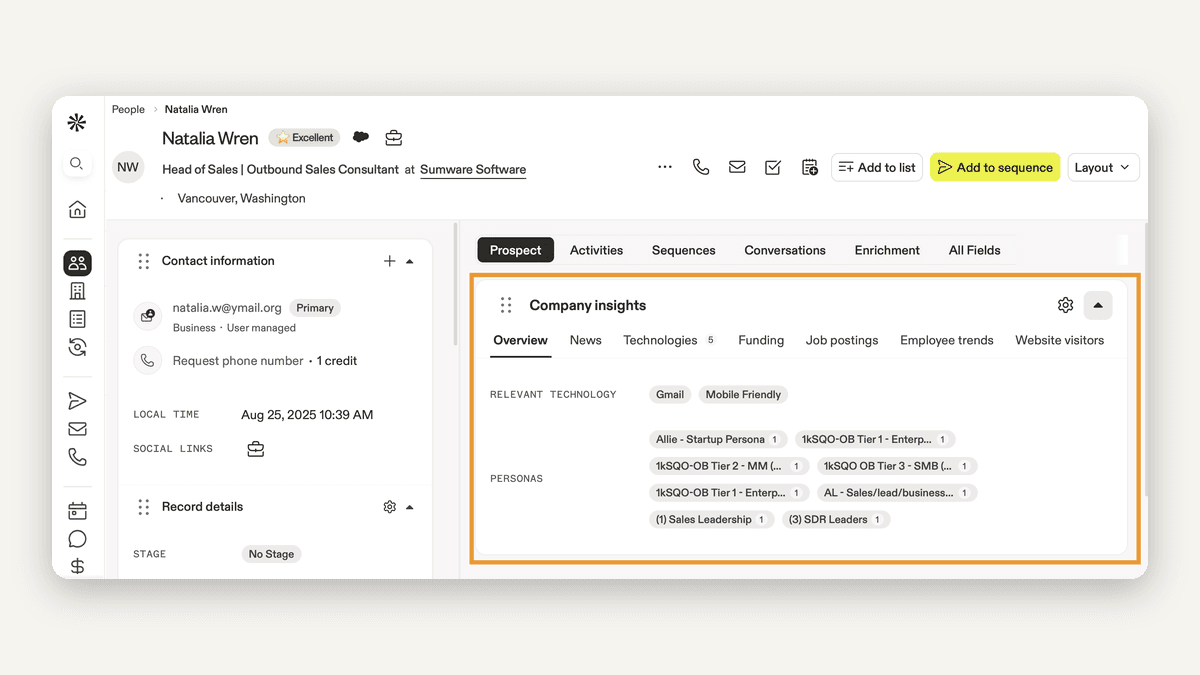Image resolution: width=1200 pixels, height=675 pixels.
Task: Collapse the Company insights panel
Action: pyautogui.click(x=1098, y=305)
